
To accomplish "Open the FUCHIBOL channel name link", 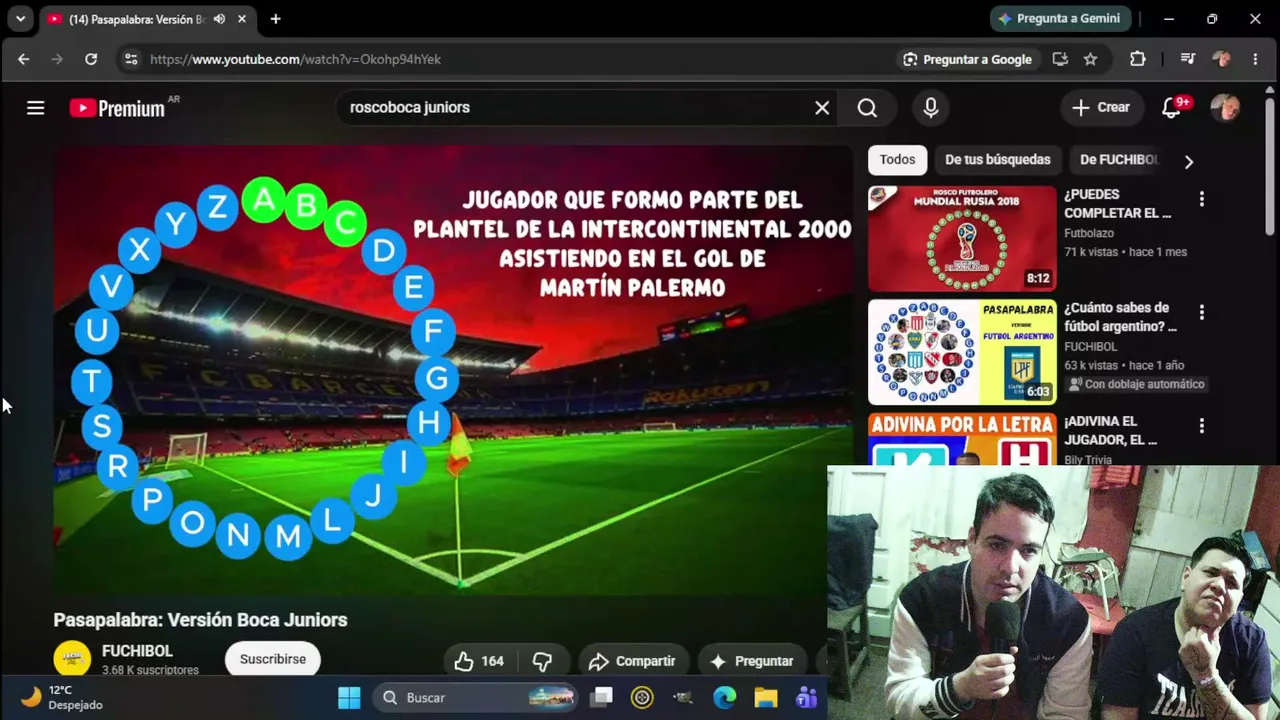I will coord(137,651).
